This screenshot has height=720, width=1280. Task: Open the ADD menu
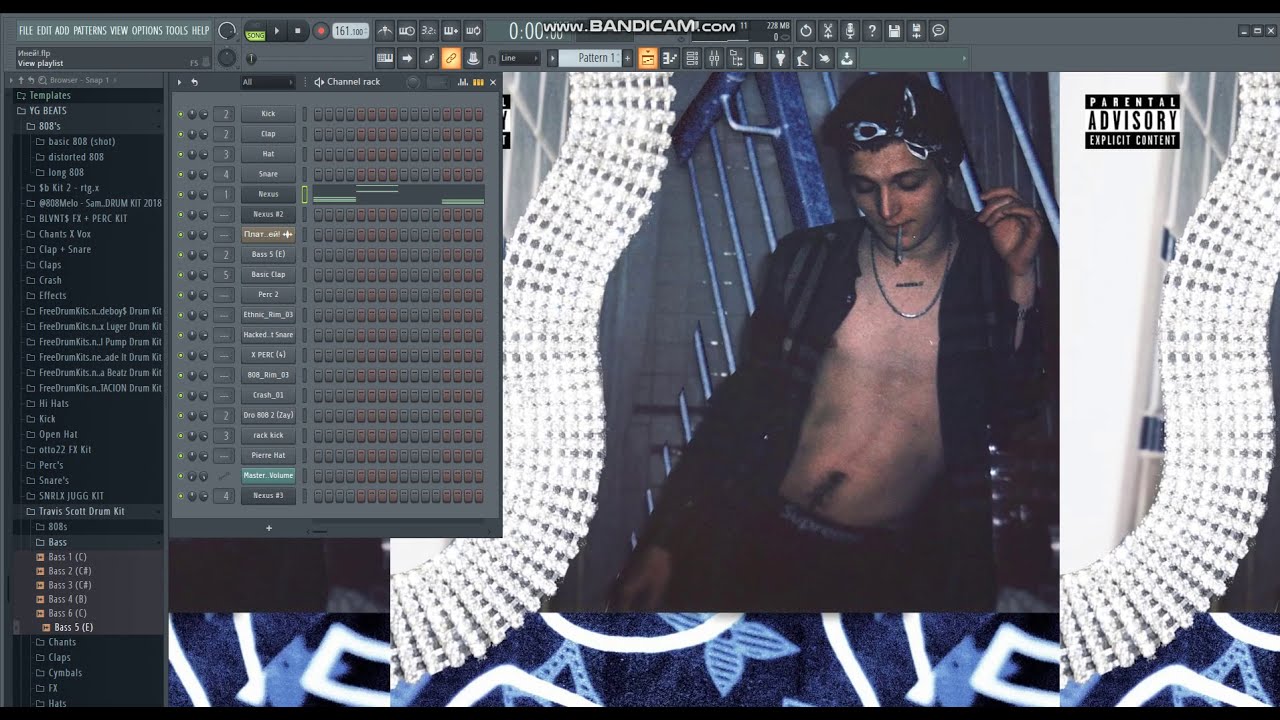pos(62,31)
